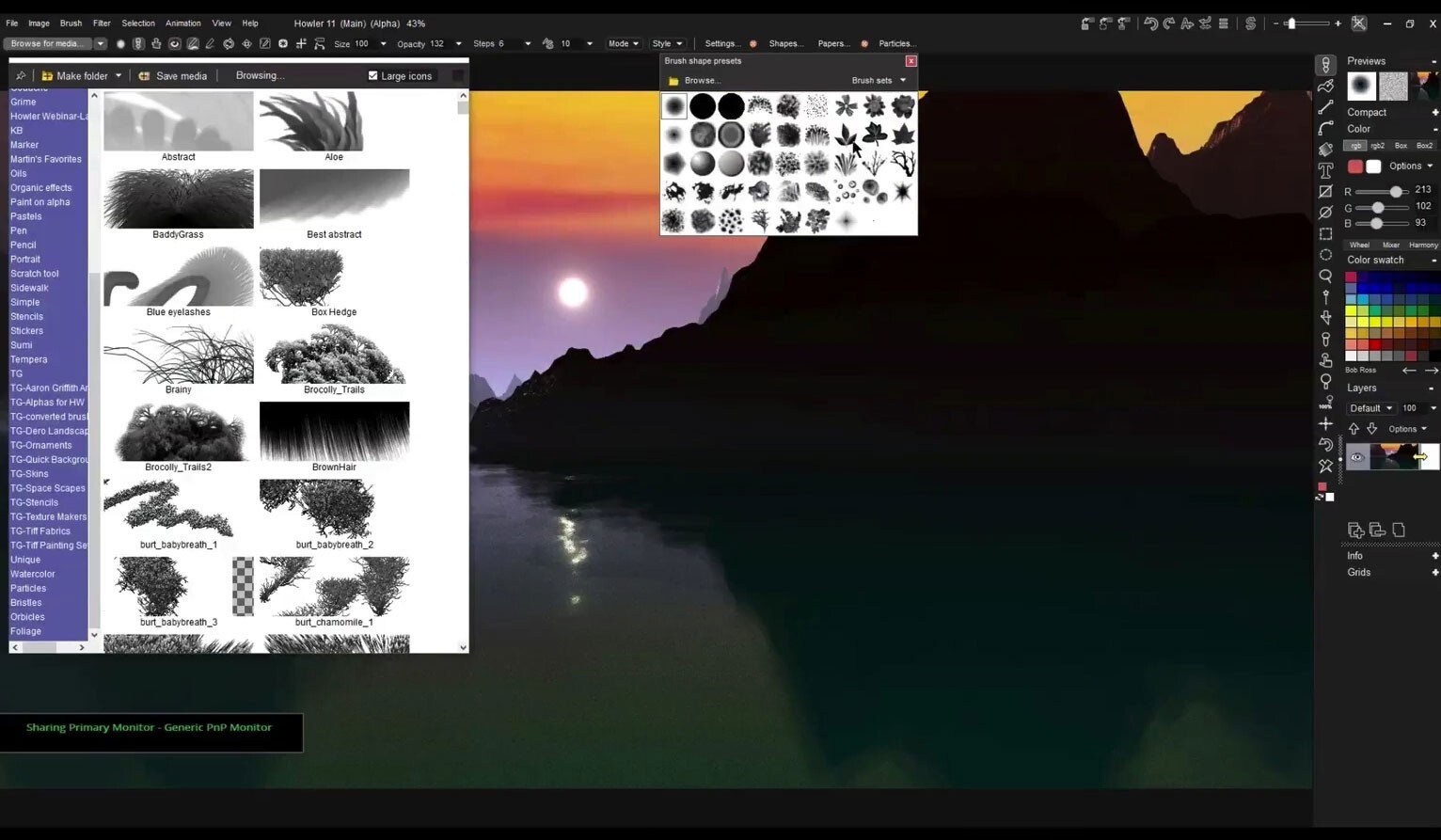Click the Shapes... button
The image size is (1441, 840).
point(785,43)
